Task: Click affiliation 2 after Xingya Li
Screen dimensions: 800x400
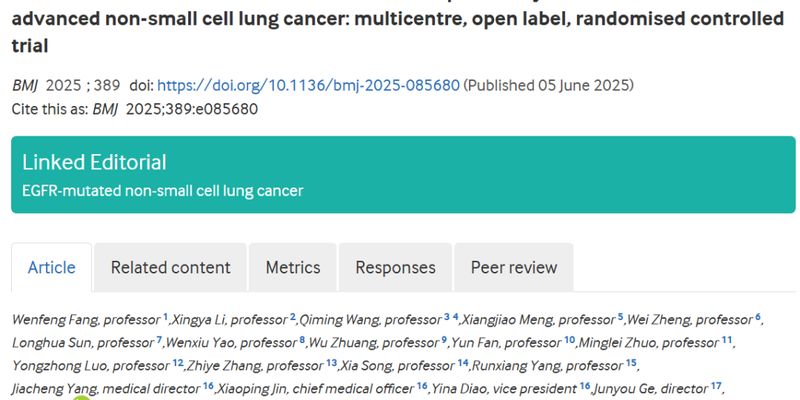Action: point(293,317)
